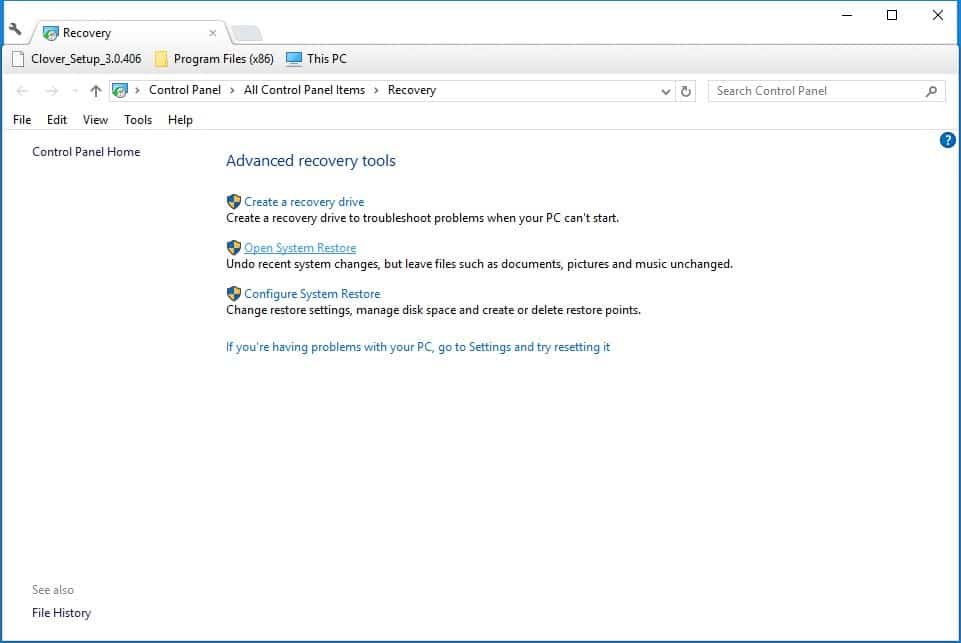Click the Clover wrench settings icon
This screenshot has height=643, width=961.
15,29
